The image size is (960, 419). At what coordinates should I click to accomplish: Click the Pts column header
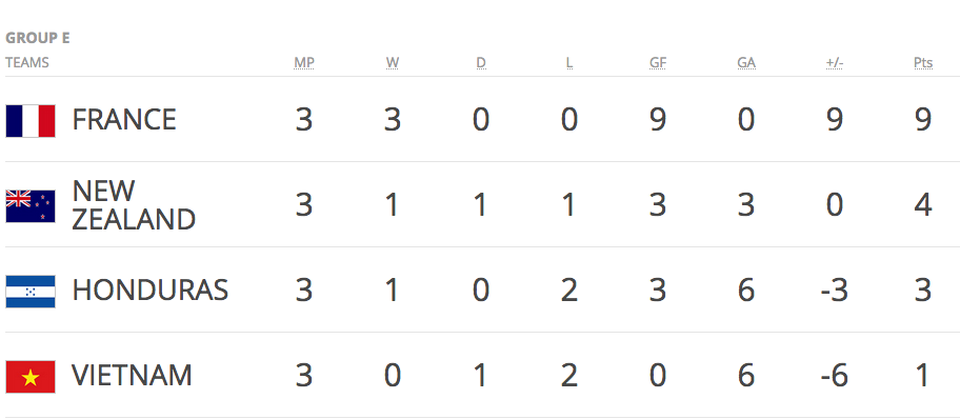[x=923, y=63]
